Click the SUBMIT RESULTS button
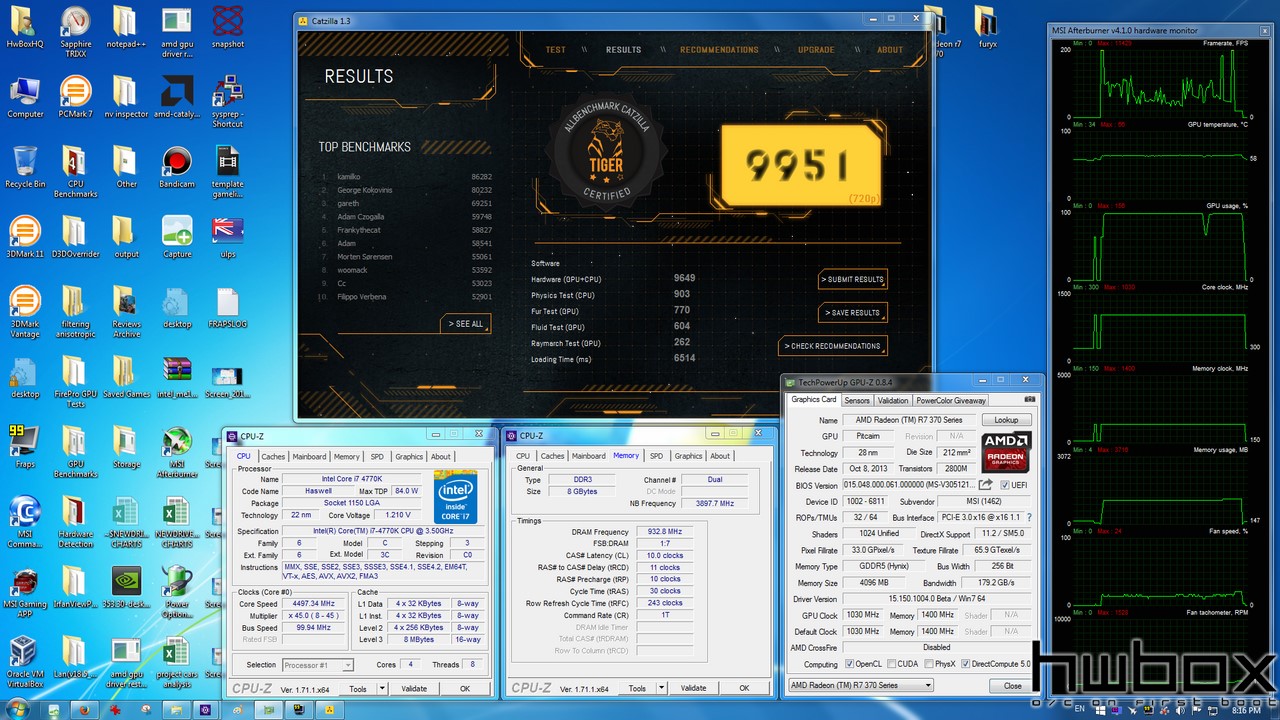 (x=853, y=280)
